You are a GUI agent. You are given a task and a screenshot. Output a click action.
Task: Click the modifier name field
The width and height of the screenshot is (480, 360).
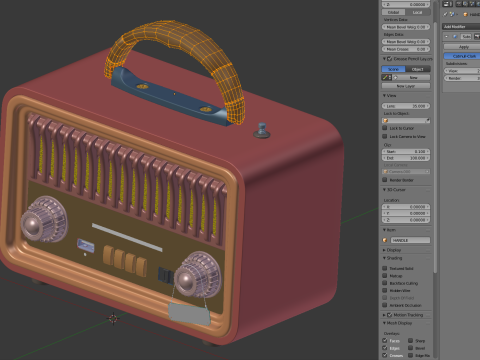(466, 36)
